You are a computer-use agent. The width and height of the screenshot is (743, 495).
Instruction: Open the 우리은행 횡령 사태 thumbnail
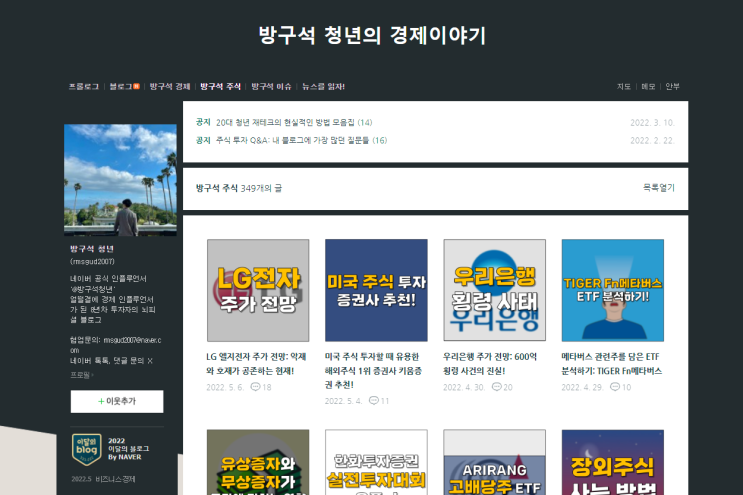click(495, 290)
